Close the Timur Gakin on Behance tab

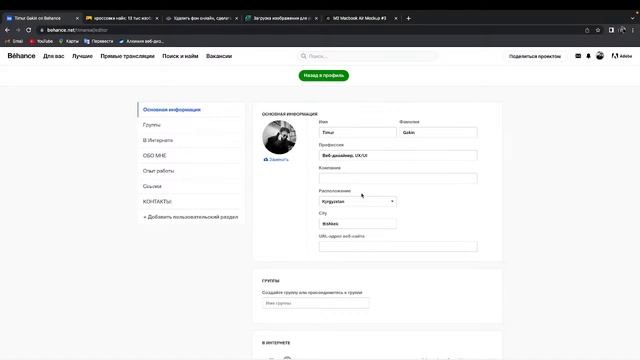pos(77,18)
